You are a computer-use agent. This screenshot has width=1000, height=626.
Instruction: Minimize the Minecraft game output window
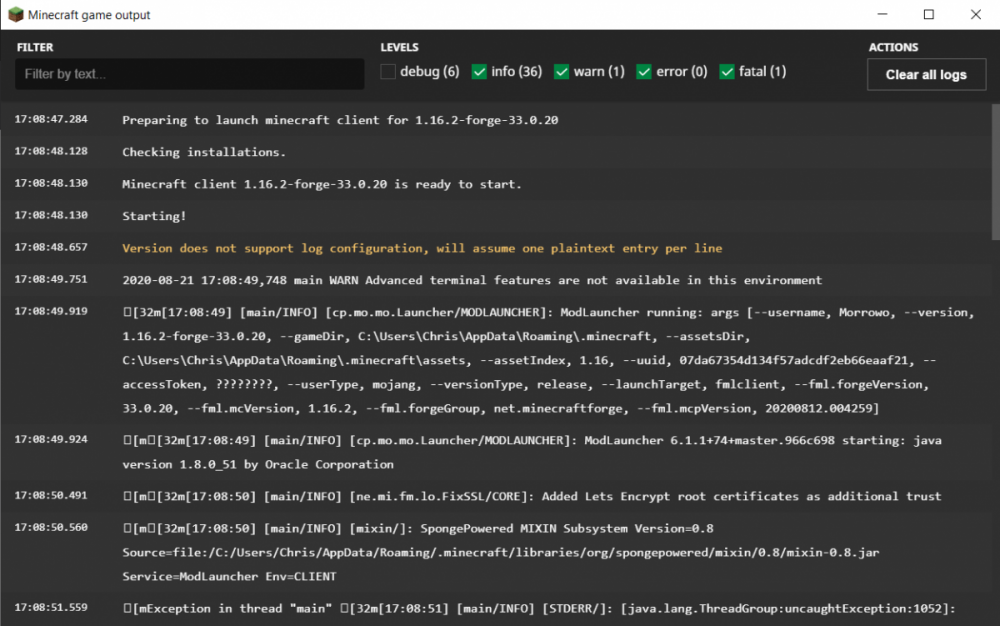coord(882,15)
